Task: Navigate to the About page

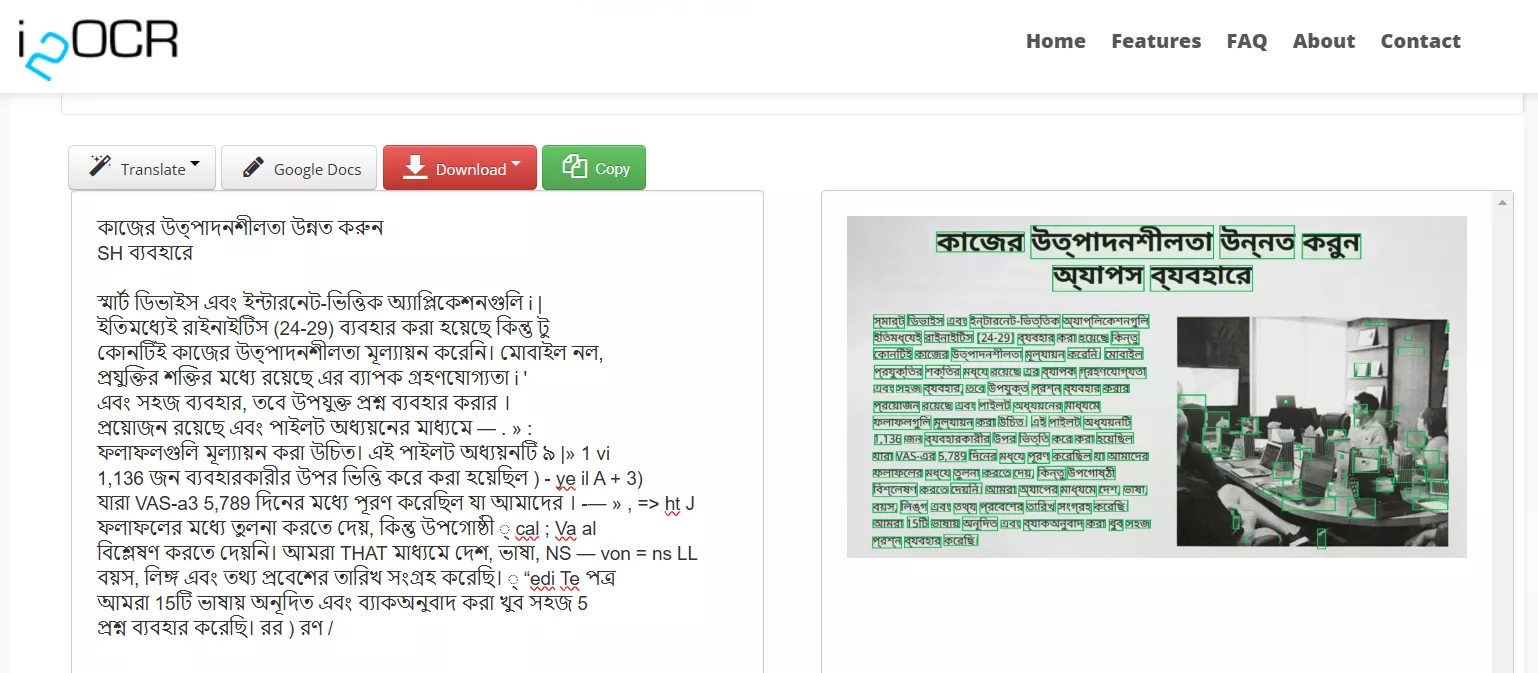Action: point(1323,41)
